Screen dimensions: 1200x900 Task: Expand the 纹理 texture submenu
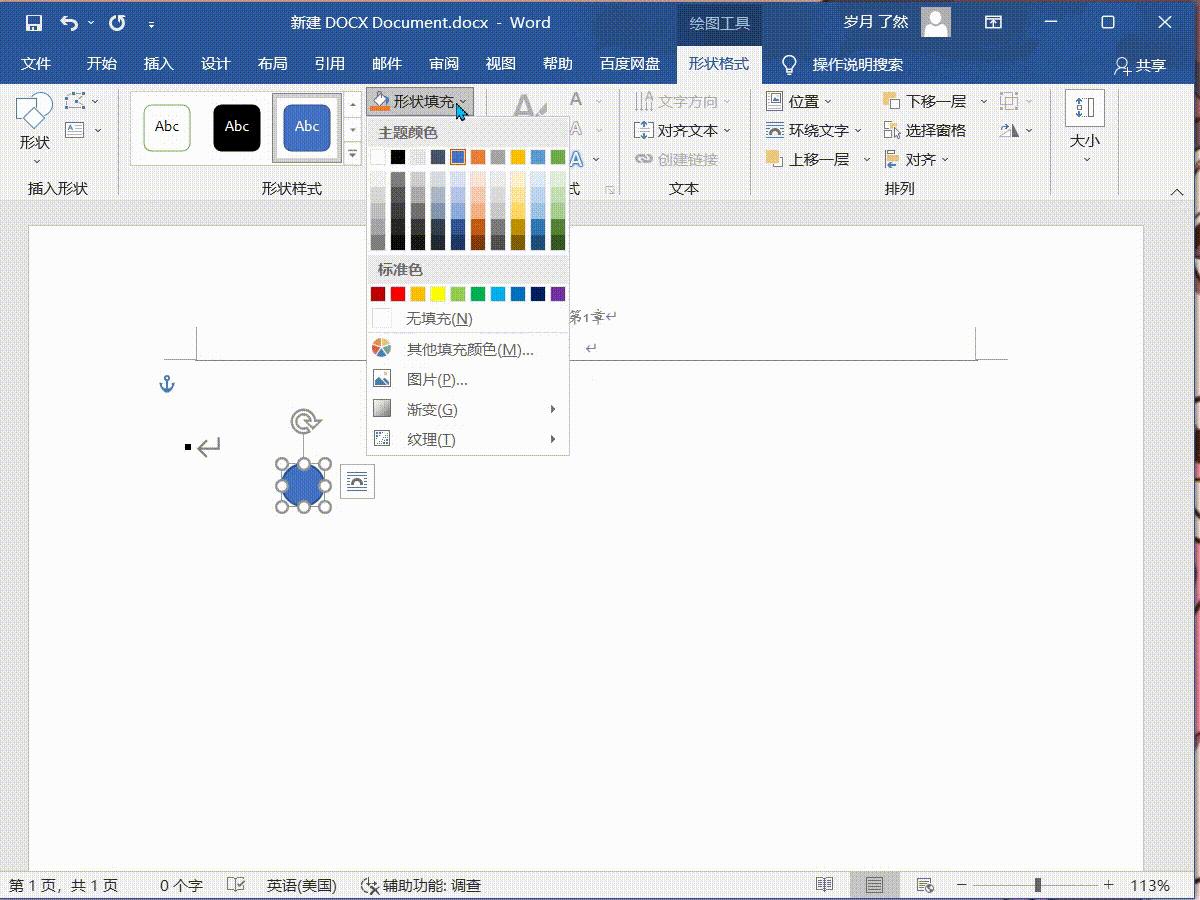pyautogui.click(x=432, y=438)
